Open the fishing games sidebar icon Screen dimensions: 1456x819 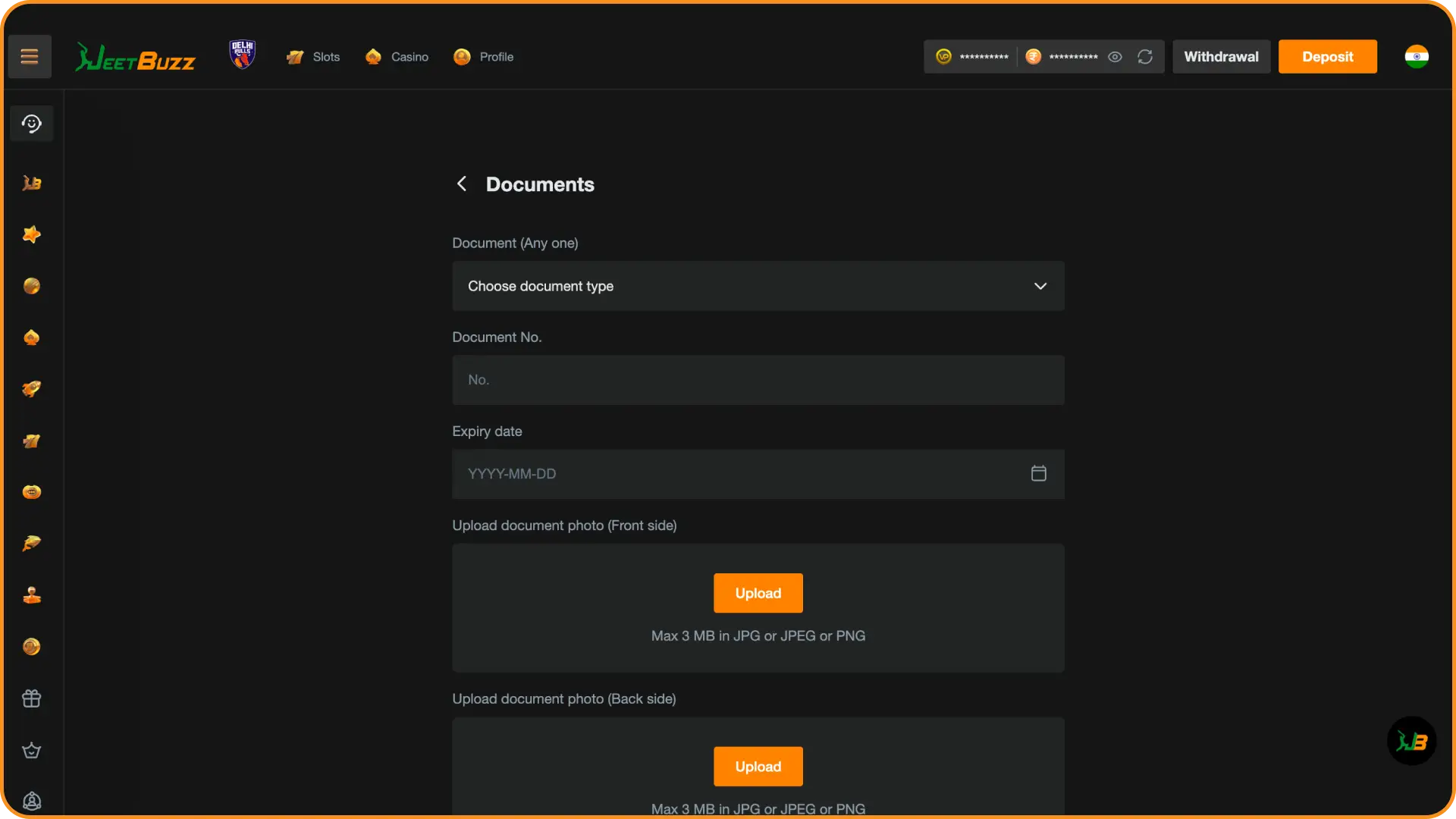pos(32,544)
